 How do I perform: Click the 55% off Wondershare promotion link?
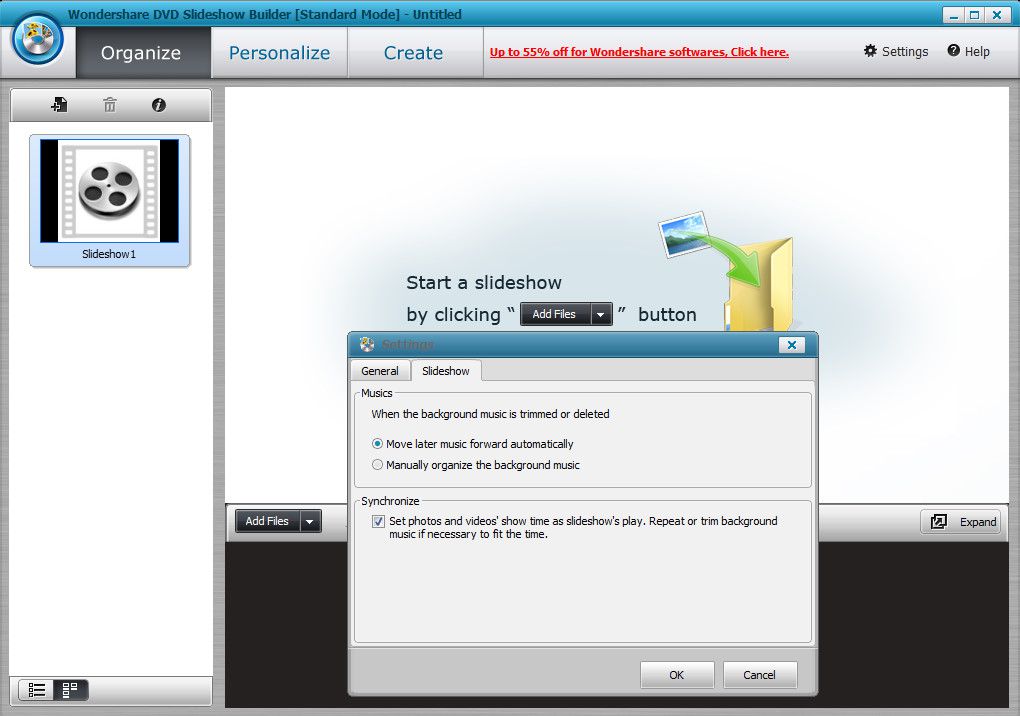639,52
